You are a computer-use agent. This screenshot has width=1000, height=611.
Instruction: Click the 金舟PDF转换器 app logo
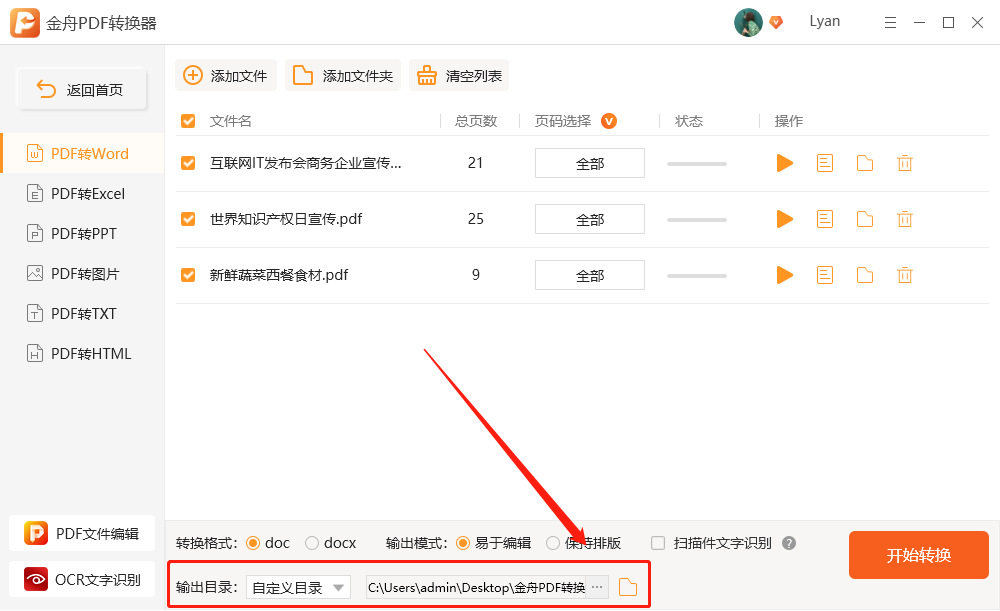[25, 23]
